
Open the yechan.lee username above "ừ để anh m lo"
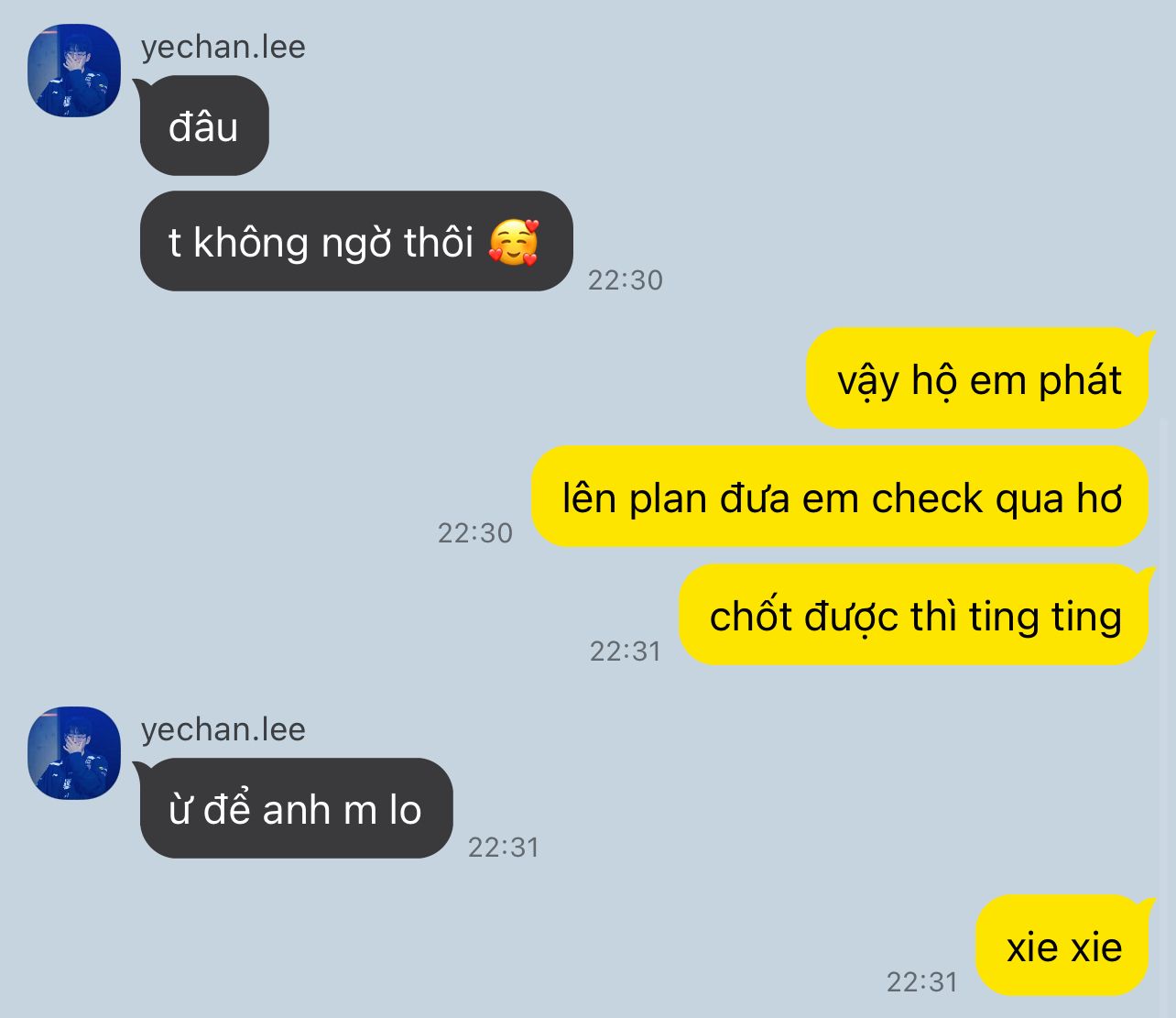pyautogui.click(x=223, y=729)
